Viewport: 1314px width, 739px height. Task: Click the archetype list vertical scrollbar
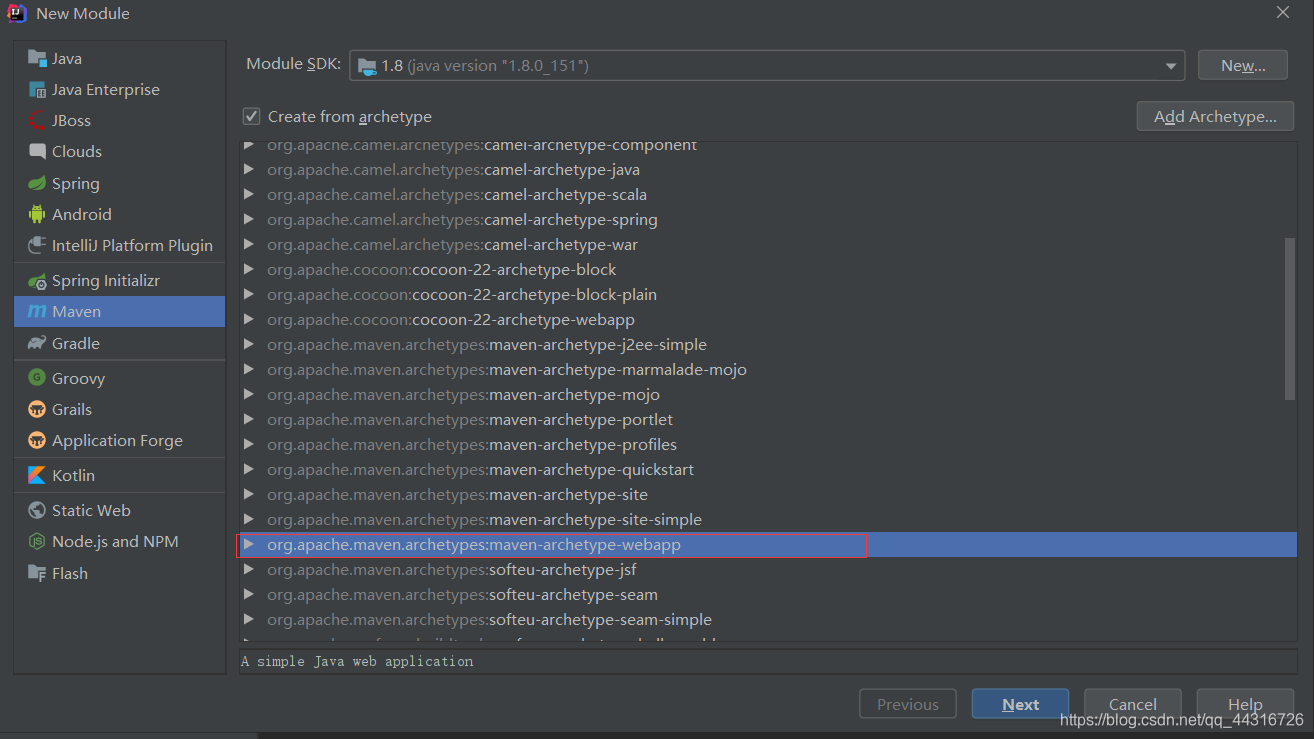(1290, 319)
